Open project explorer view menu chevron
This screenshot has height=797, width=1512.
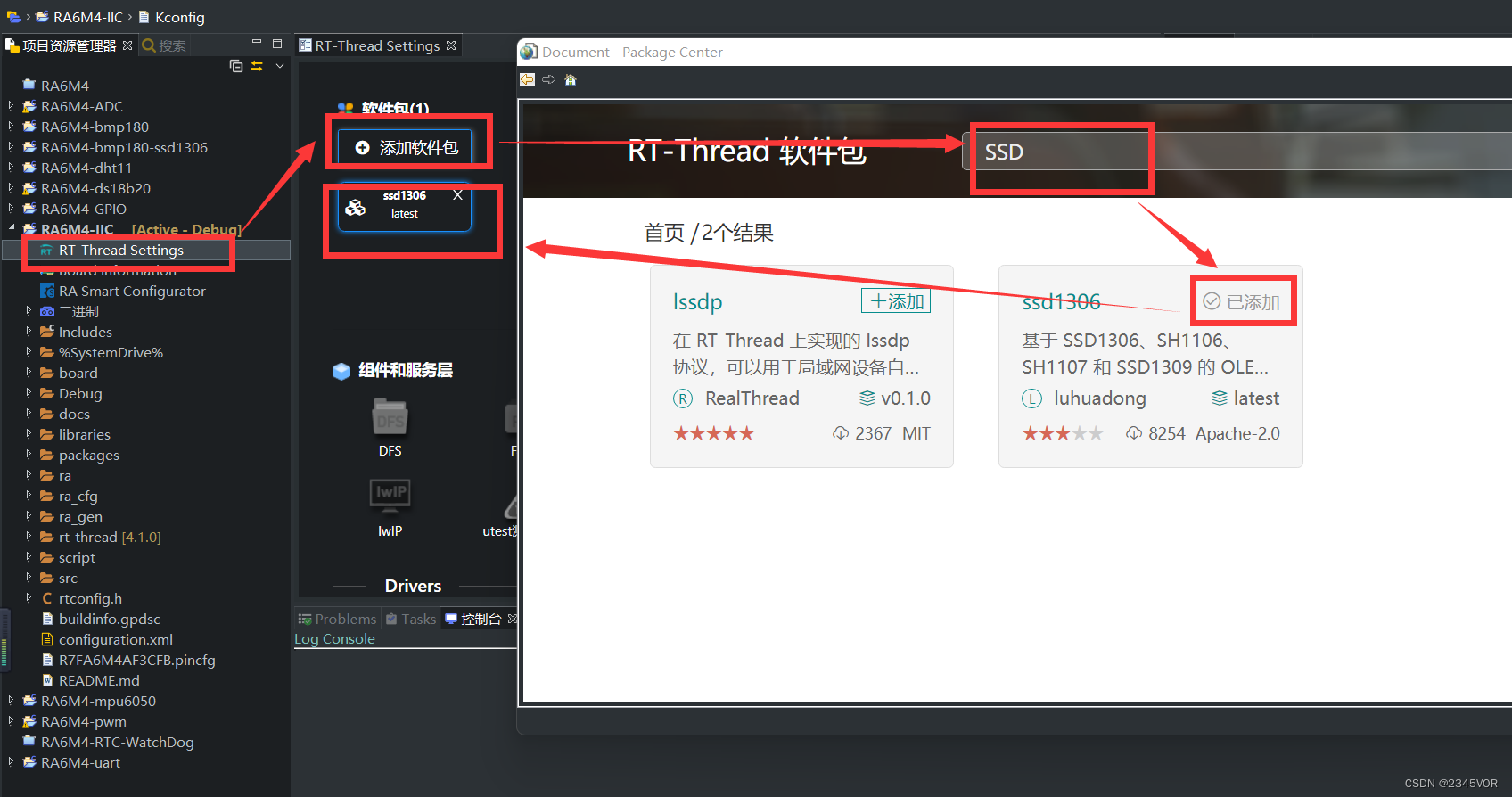click(280, 66)
